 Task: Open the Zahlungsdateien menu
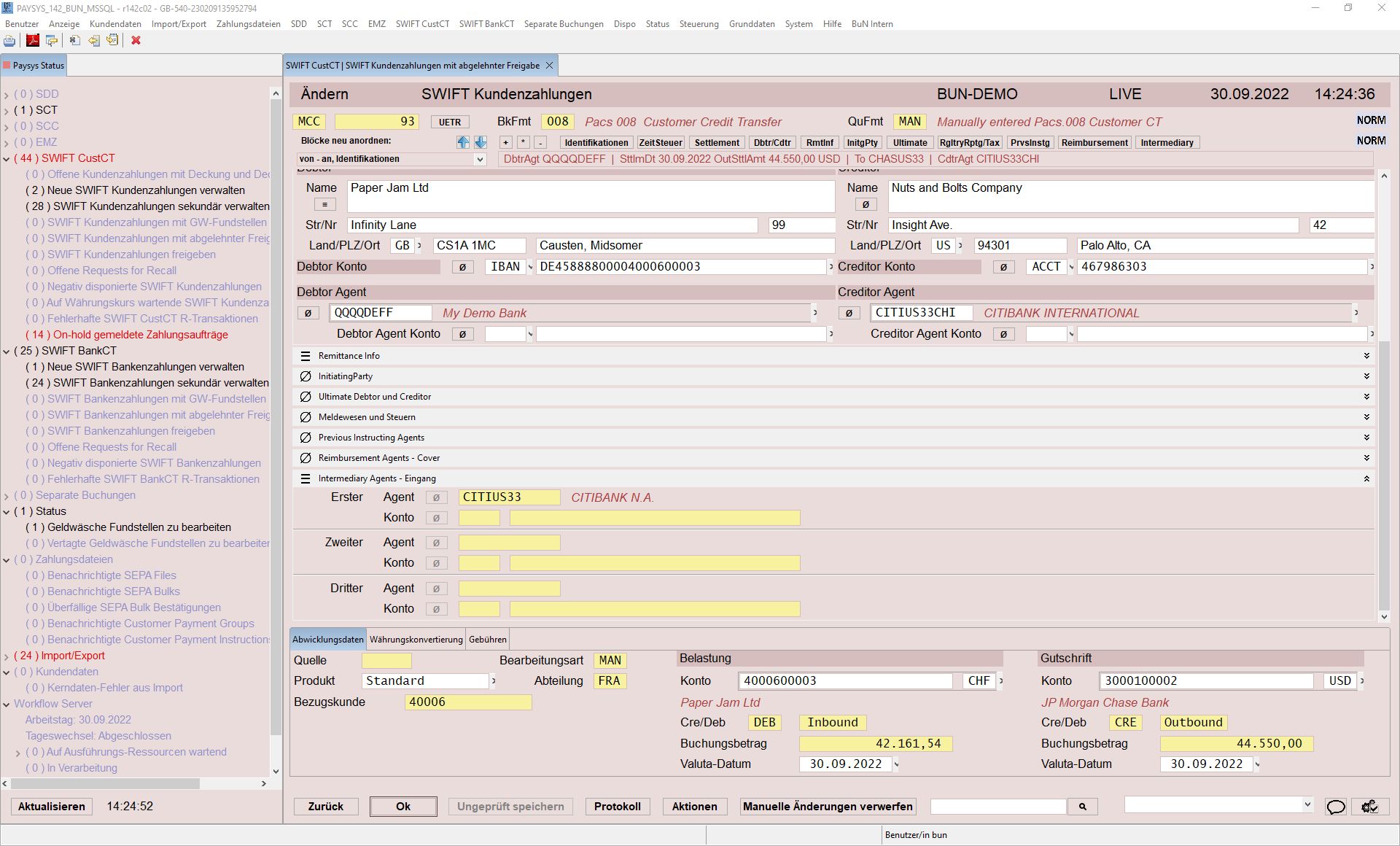point(248,24)
